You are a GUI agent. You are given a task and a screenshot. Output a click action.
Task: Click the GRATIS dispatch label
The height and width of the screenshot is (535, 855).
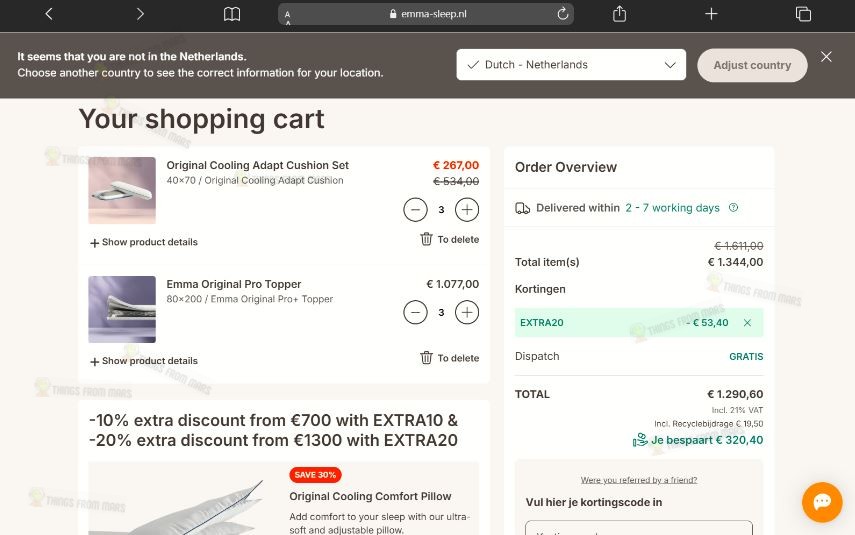pos(746,357)
